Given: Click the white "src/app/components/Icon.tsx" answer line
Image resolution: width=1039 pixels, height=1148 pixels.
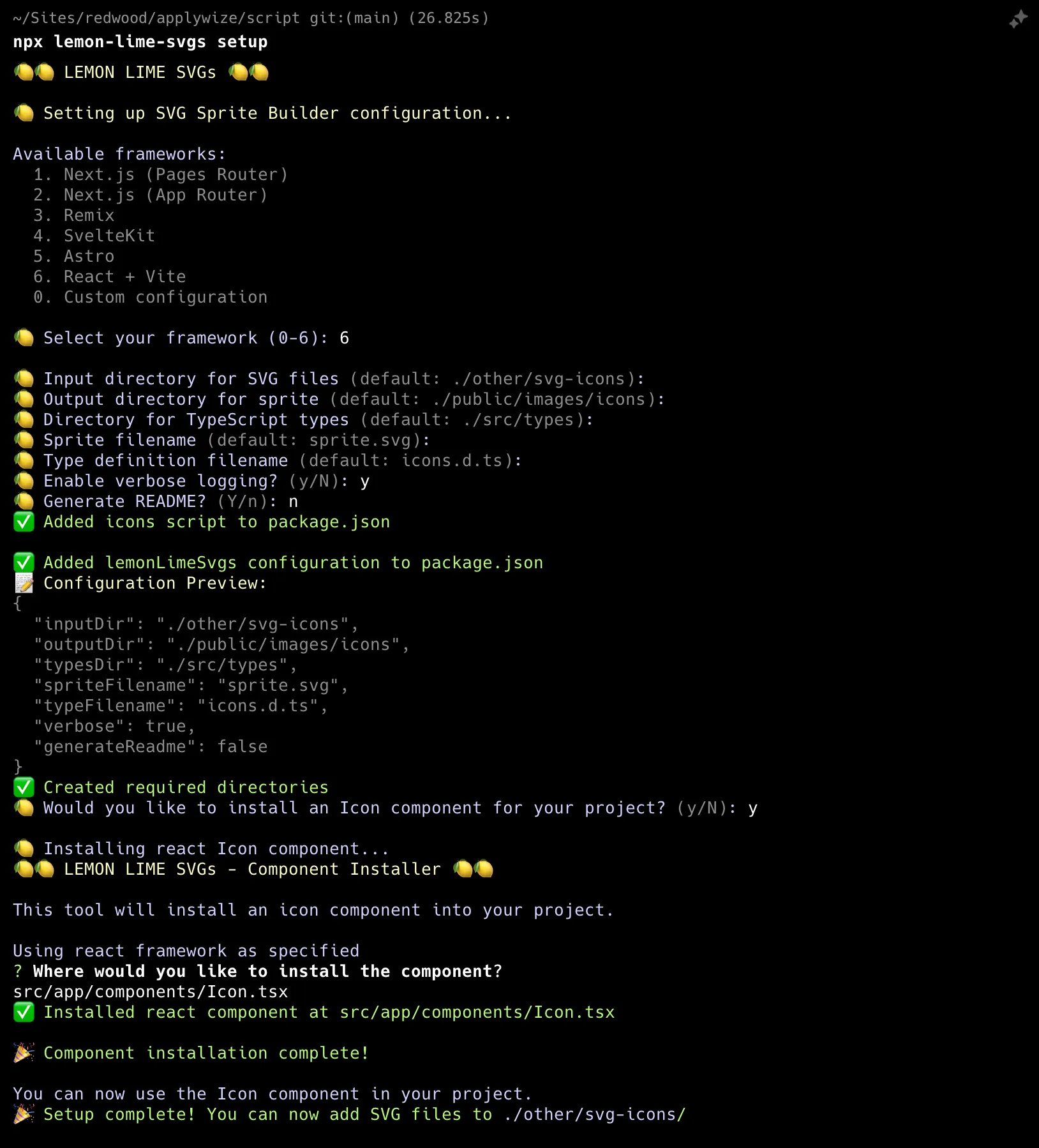Looking at the screenshot, I should [x=151, y=992].
